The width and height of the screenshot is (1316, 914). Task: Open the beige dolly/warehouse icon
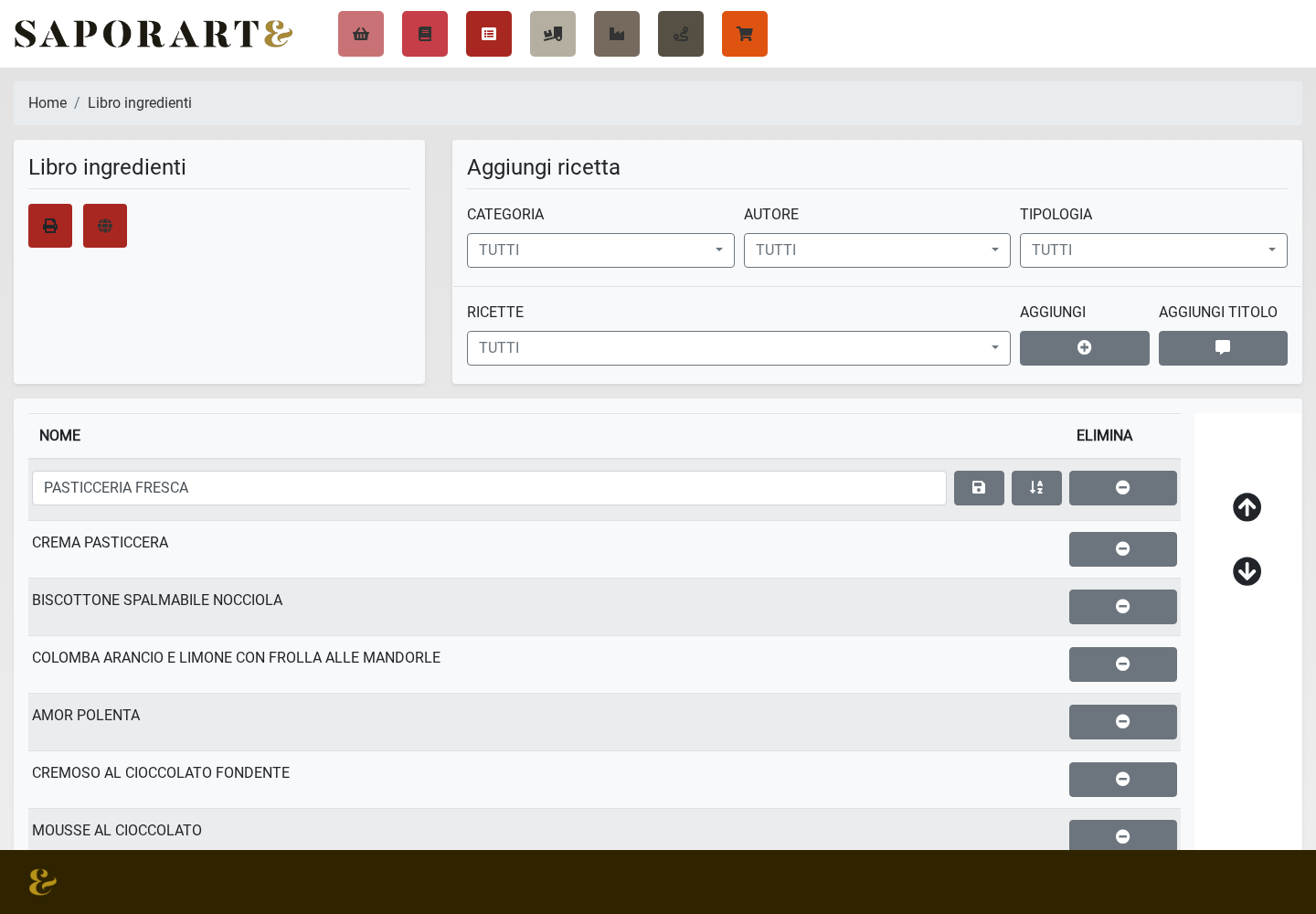tap(553, 34)
